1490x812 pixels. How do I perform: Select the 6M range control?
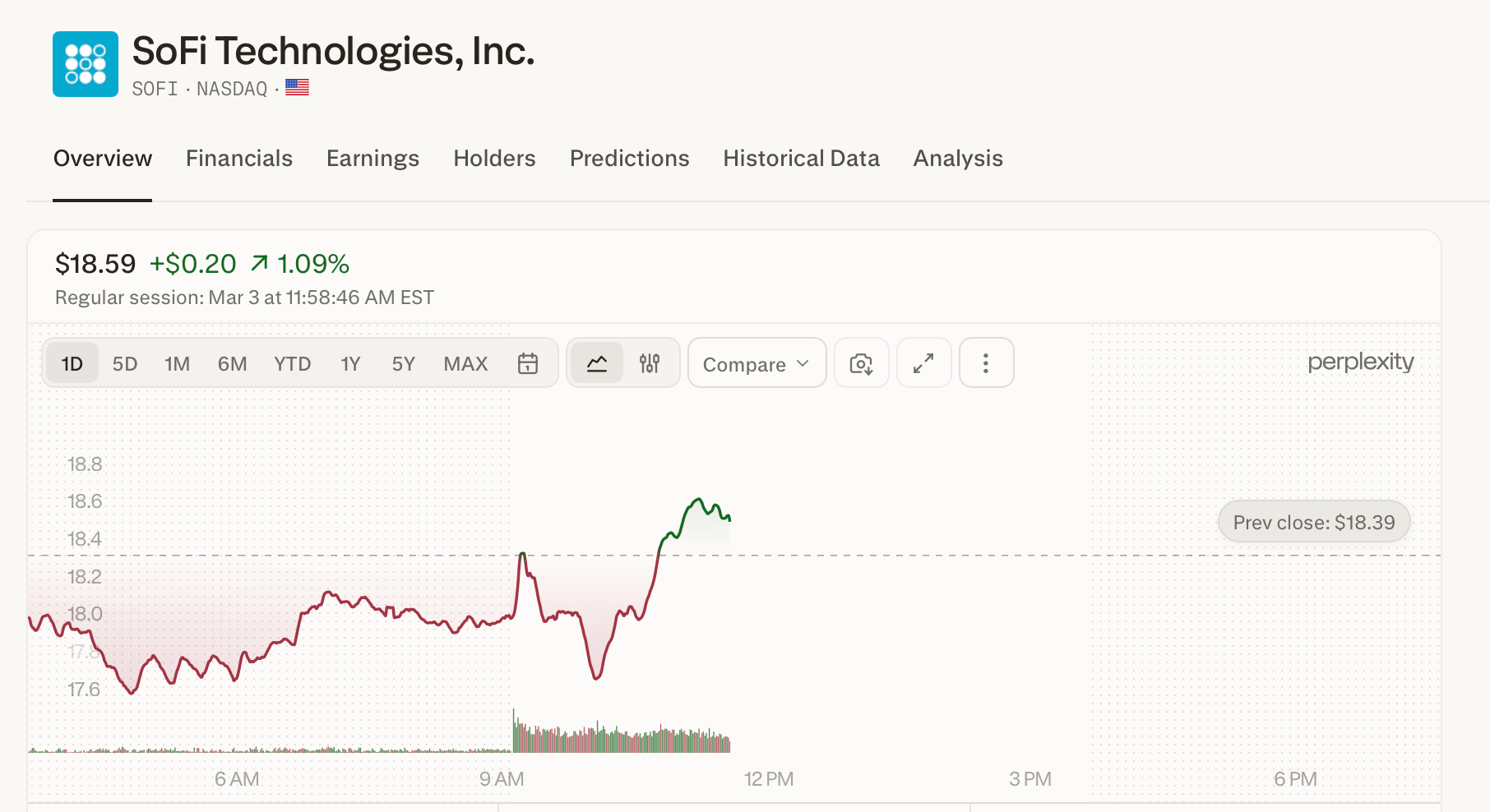click(232, 362)
